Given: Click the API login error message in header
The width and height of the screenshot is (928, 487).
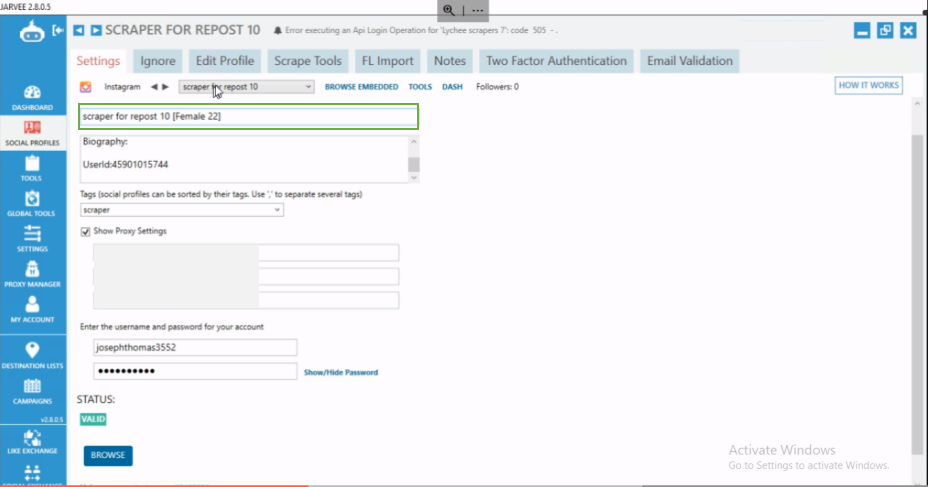Looking at the screenshot, I should 421,30.
